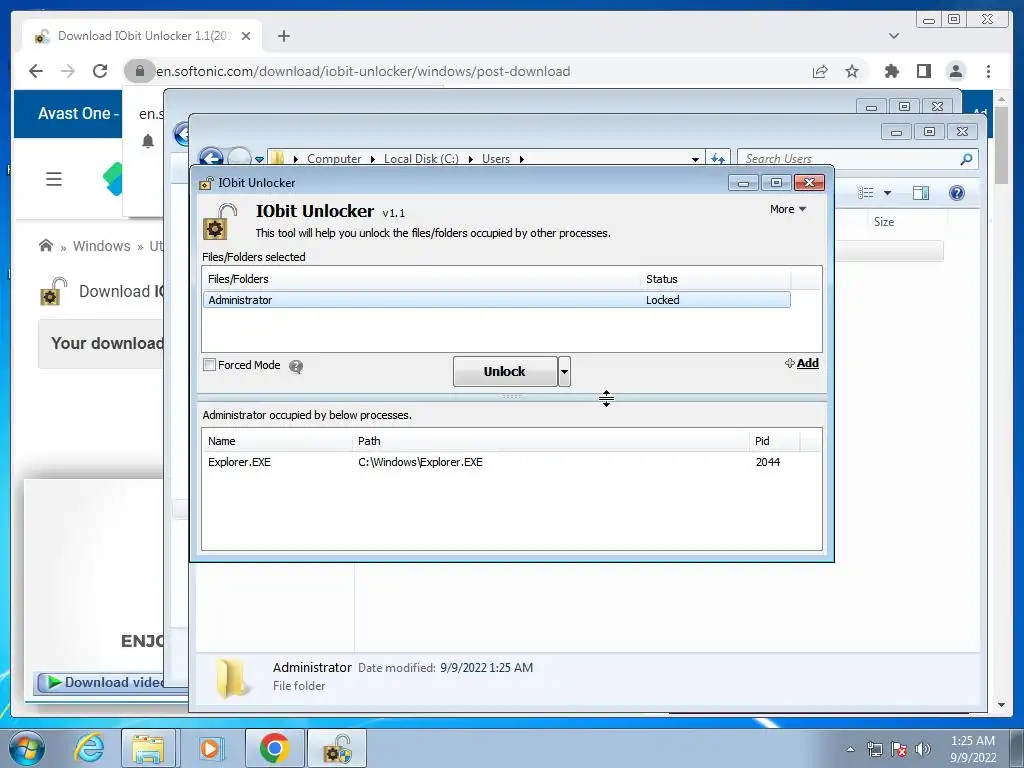Open the Unlock options dropdown arrow
The height and width of the screenshot is (768, 1024).
click(x=564, y=372)
